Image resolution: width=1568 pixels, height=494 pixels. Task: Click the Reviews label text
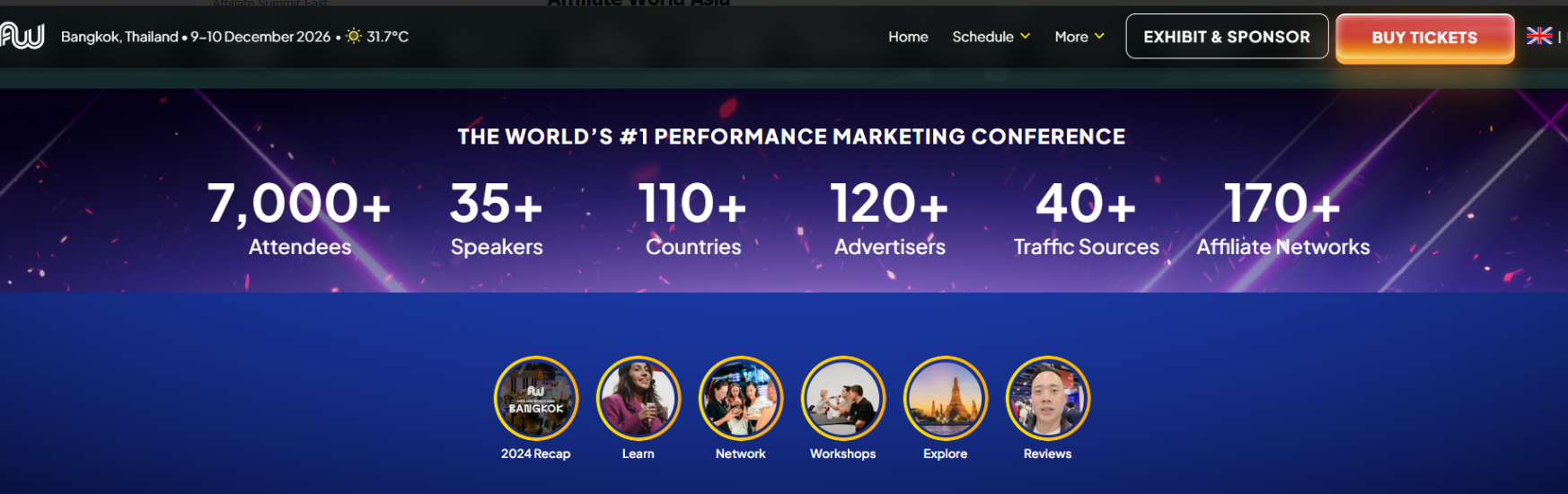coord(1048,454)
